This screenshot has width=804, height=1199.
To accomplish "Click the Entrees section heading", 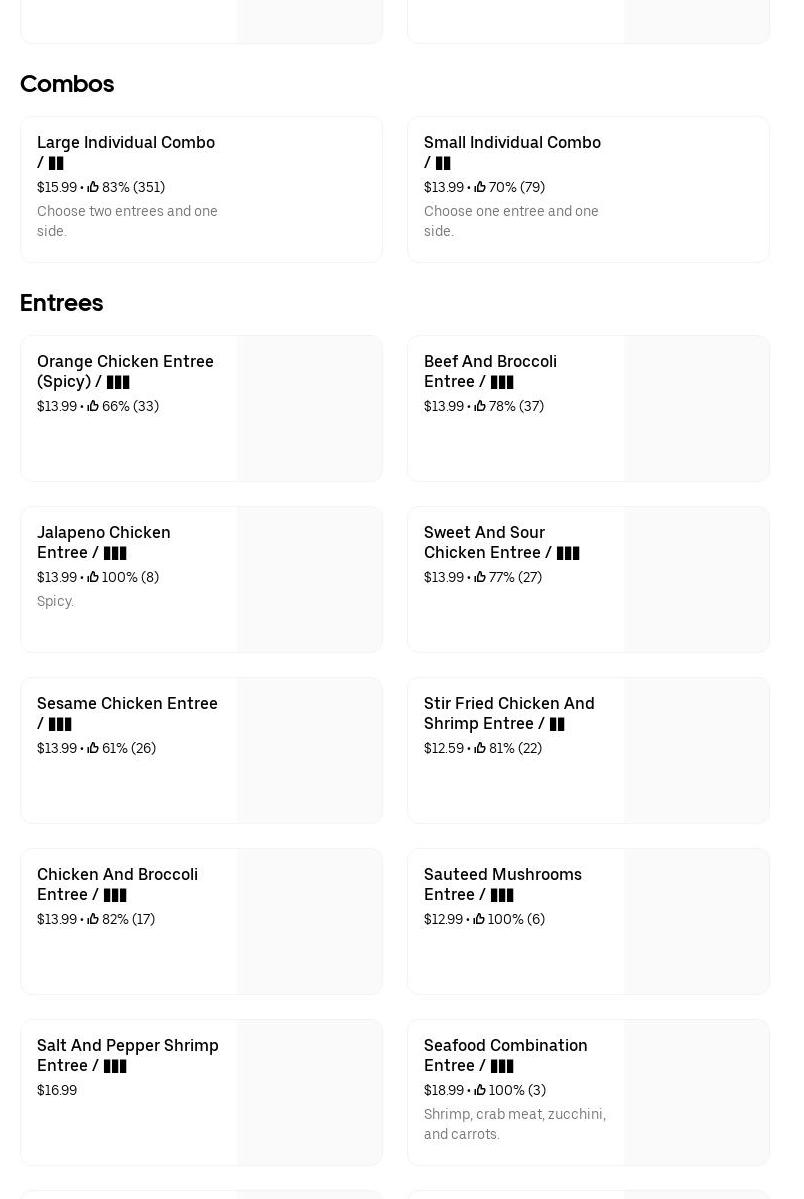I will click(x=62, y=303).
